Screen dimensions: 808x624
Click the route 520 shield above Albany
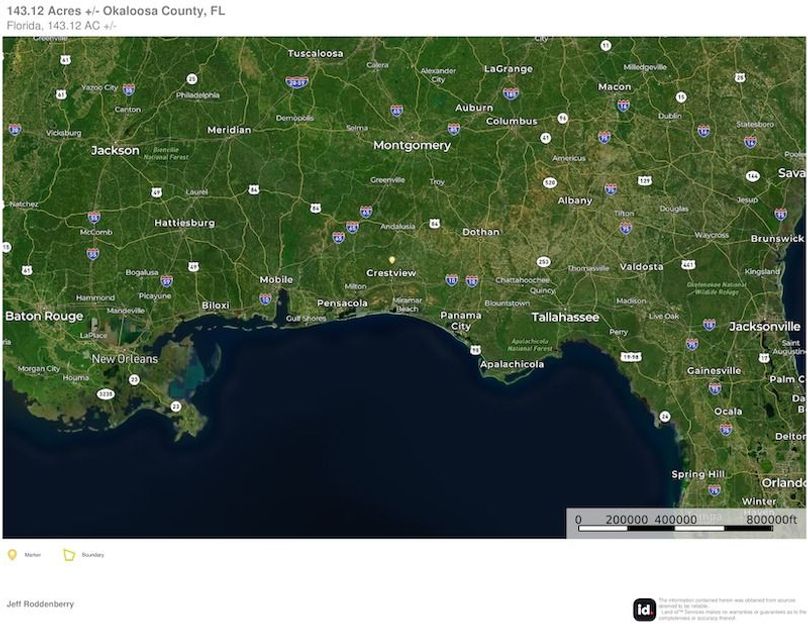(549, 183)
